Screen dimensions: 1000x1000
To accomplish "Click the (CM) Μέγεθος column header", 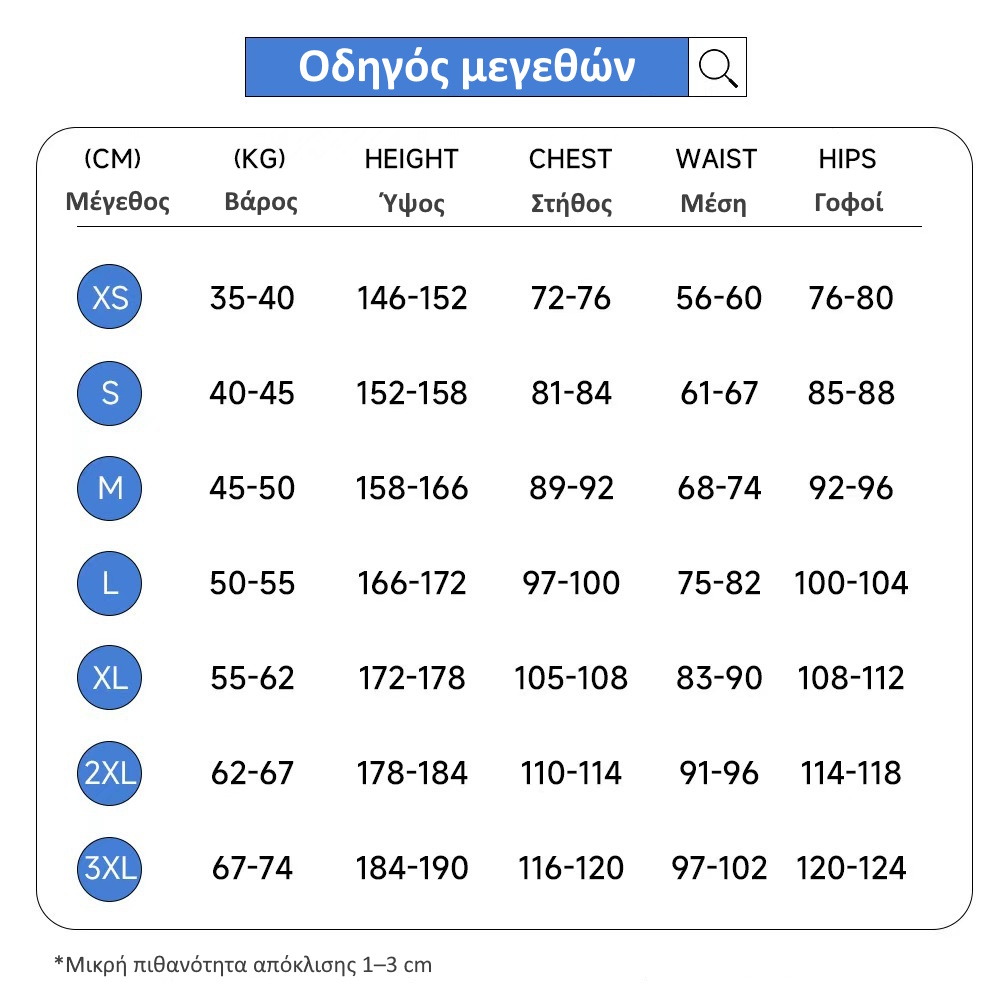I will [117, 181].
